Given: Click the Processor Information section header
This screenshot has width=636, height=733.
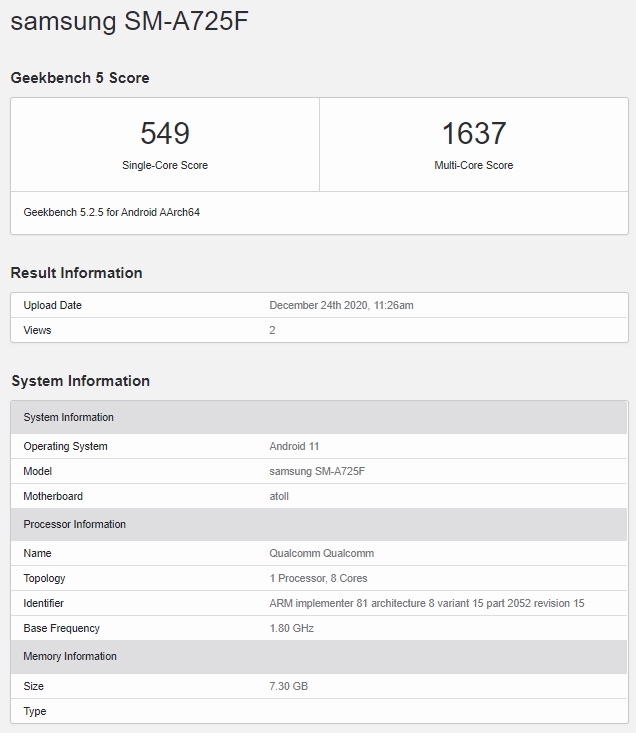Looking at the screenshot, I should pos(75,524).
